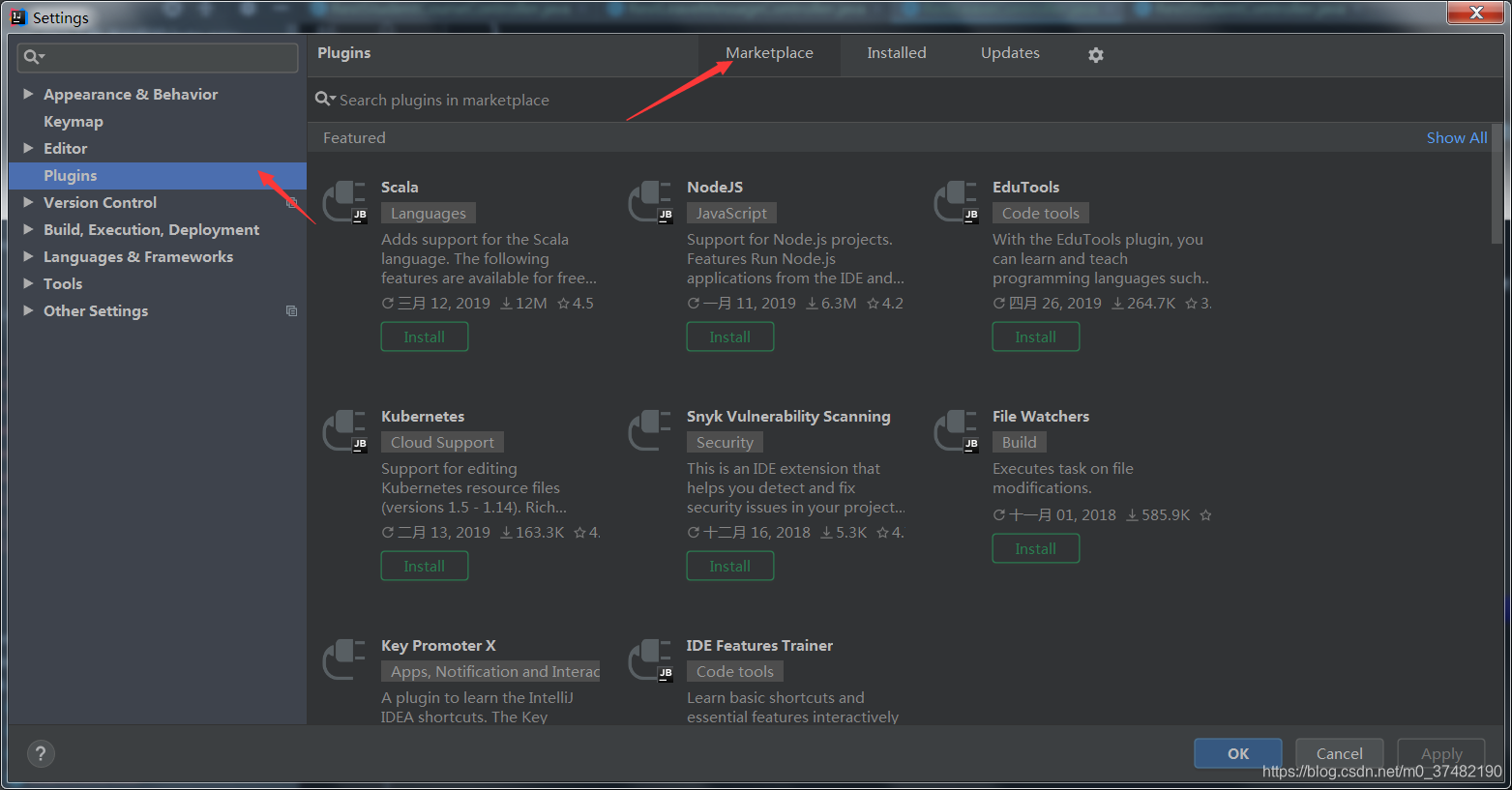The image size is (1512, 790).
Task: Switch to the Marketplace tab
Action: tap(769, 53)
